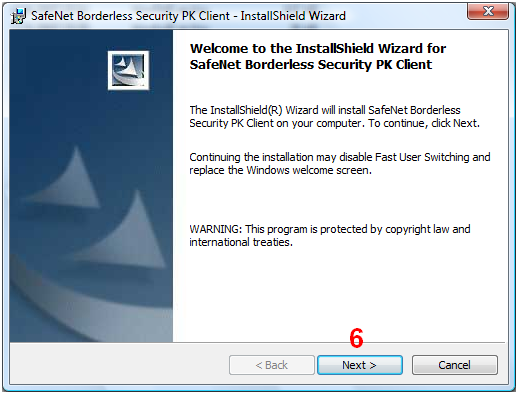Click the empty grey area left of Back

[119, 364]
